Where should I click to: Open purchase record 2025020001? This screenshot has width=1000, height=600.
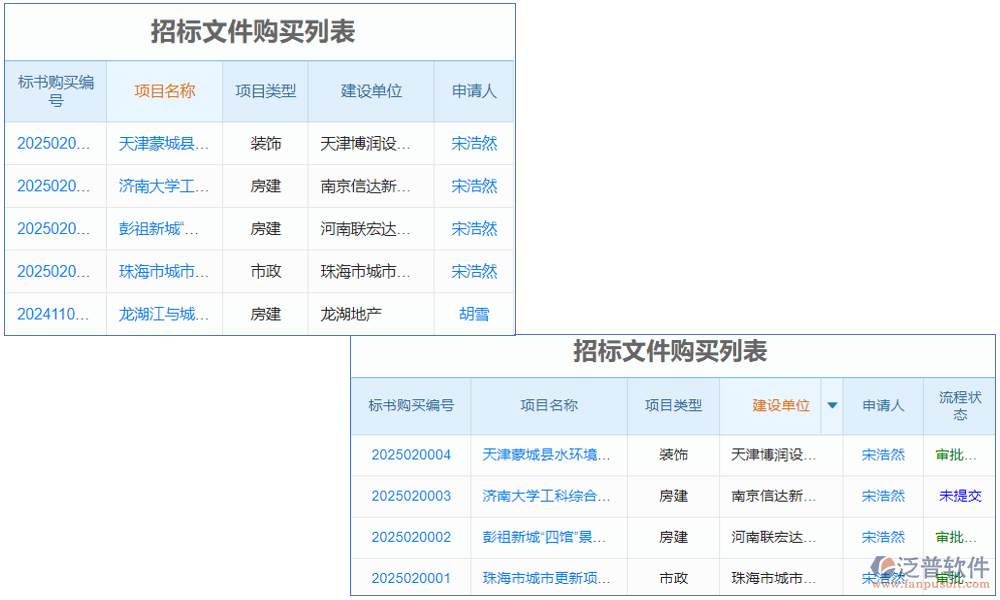coord(411,578)
